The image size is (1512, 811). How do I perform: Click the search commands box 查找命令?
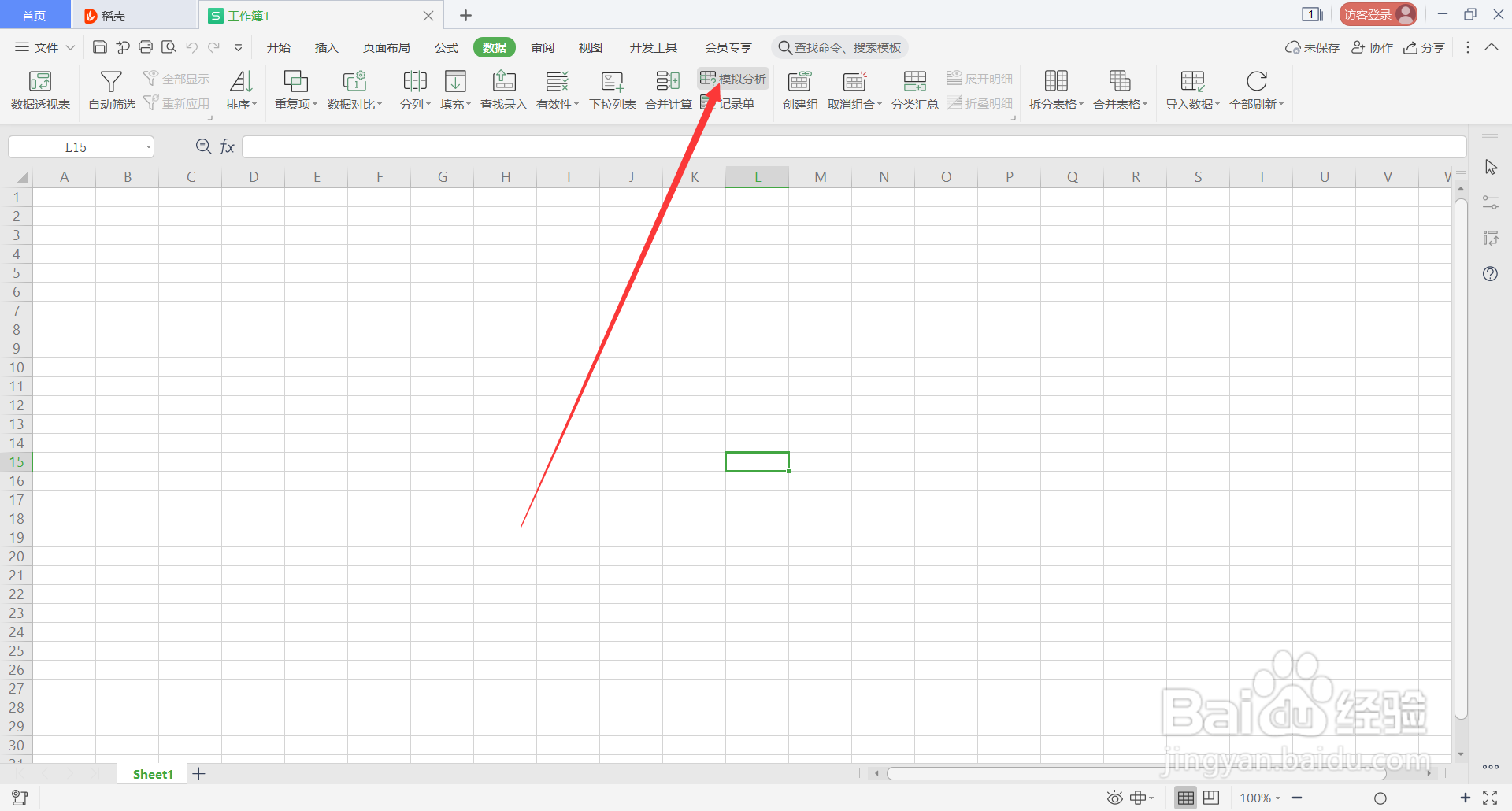(x=839, y=47)
